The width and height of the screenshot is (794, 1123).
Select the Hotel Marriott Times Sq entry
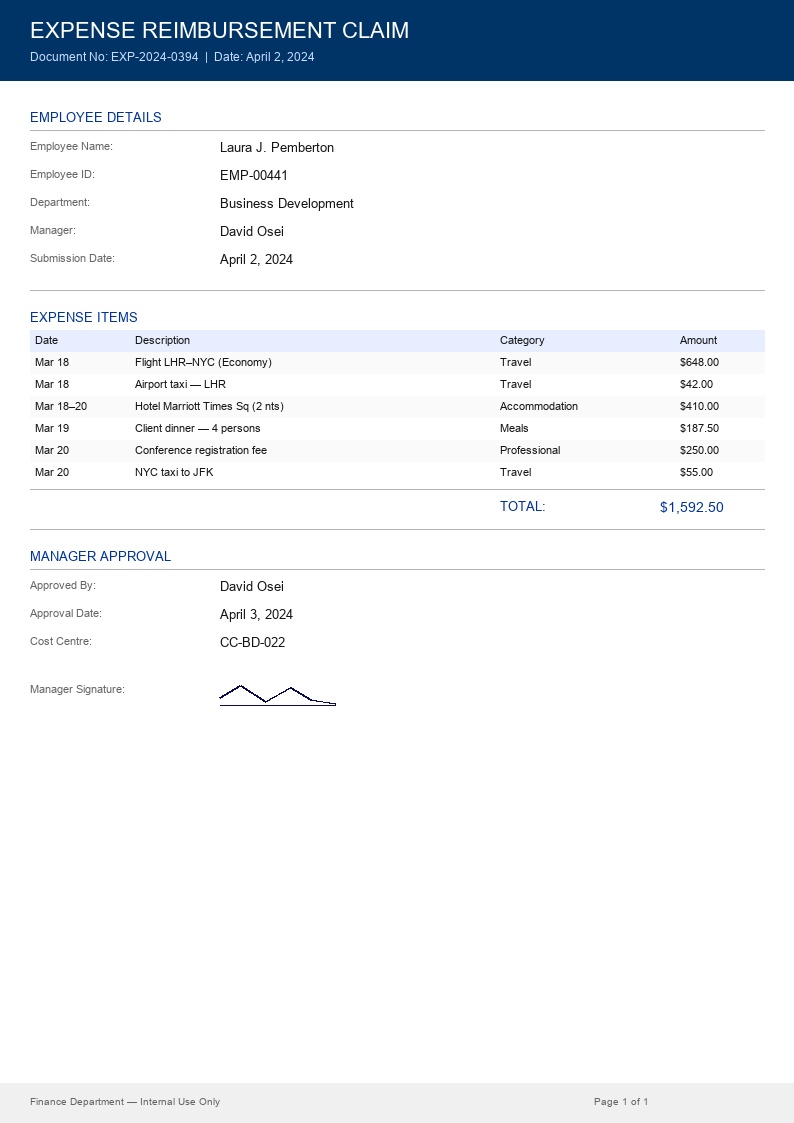209,406
